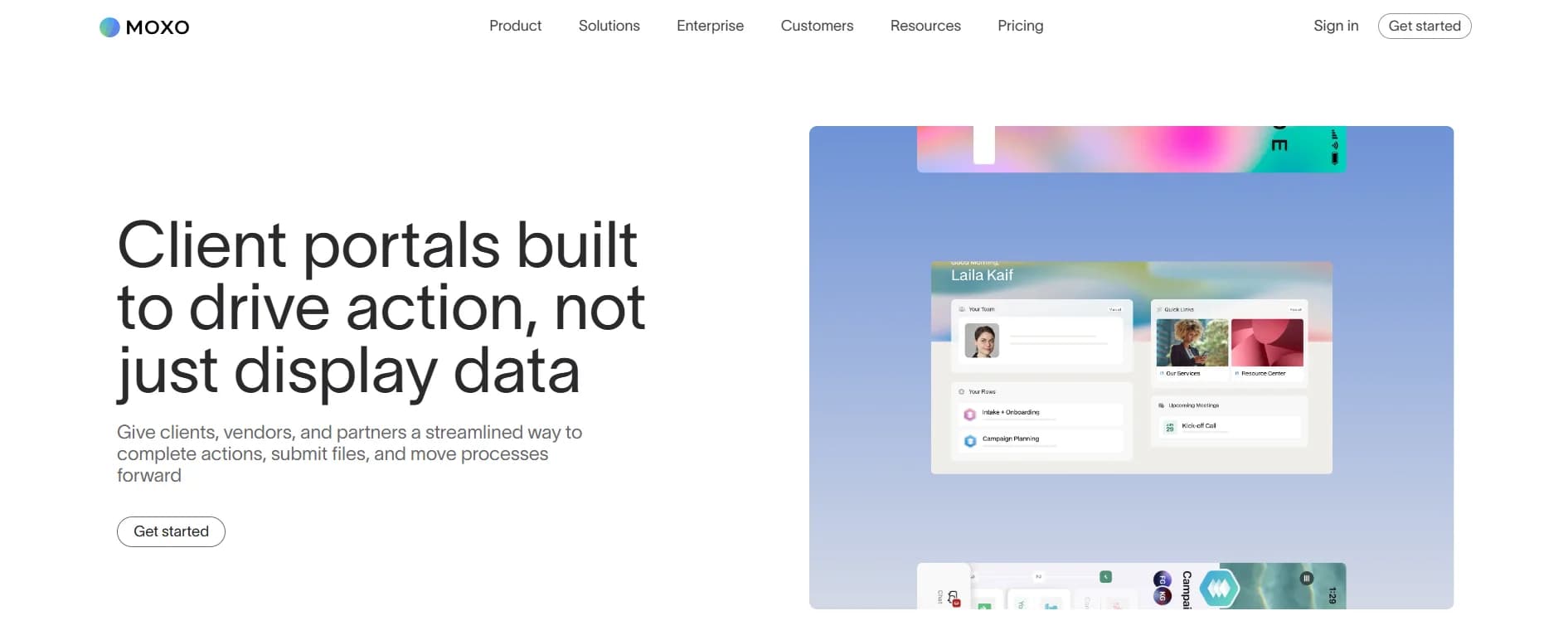1568x640 pixels.
Task: Click View all in the Quick Links card
Action: point(1295,309)
